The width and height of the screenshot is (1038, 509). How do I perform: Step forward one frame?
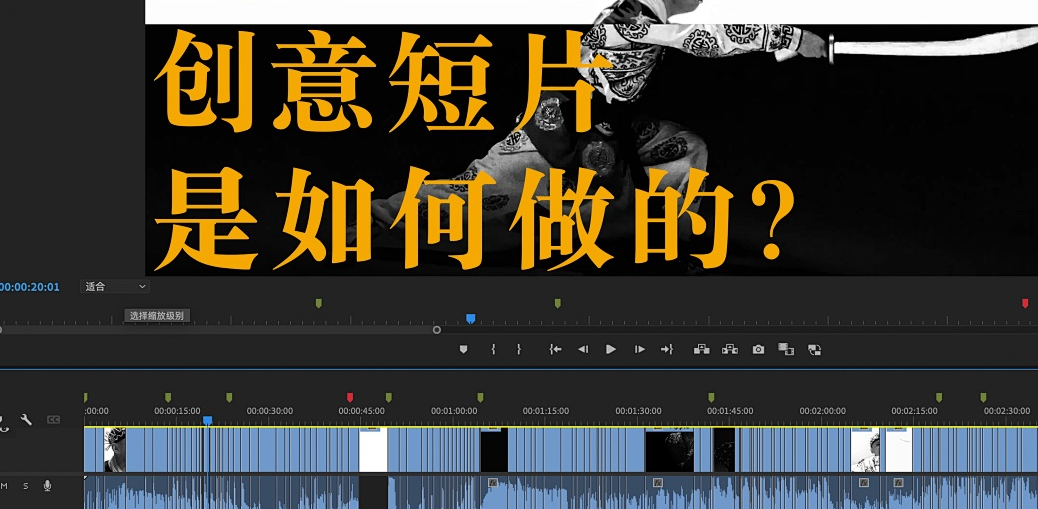639,349
